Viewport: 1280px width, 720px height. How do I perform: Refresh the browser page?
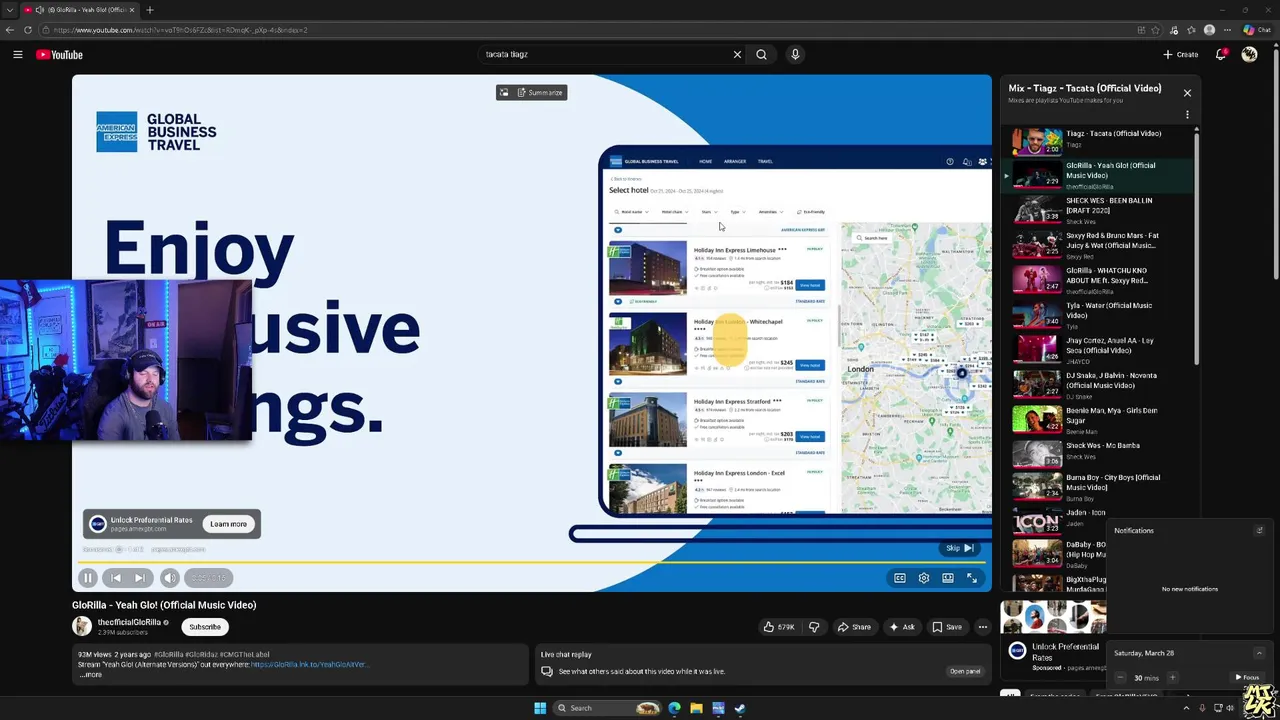point(28,30)
